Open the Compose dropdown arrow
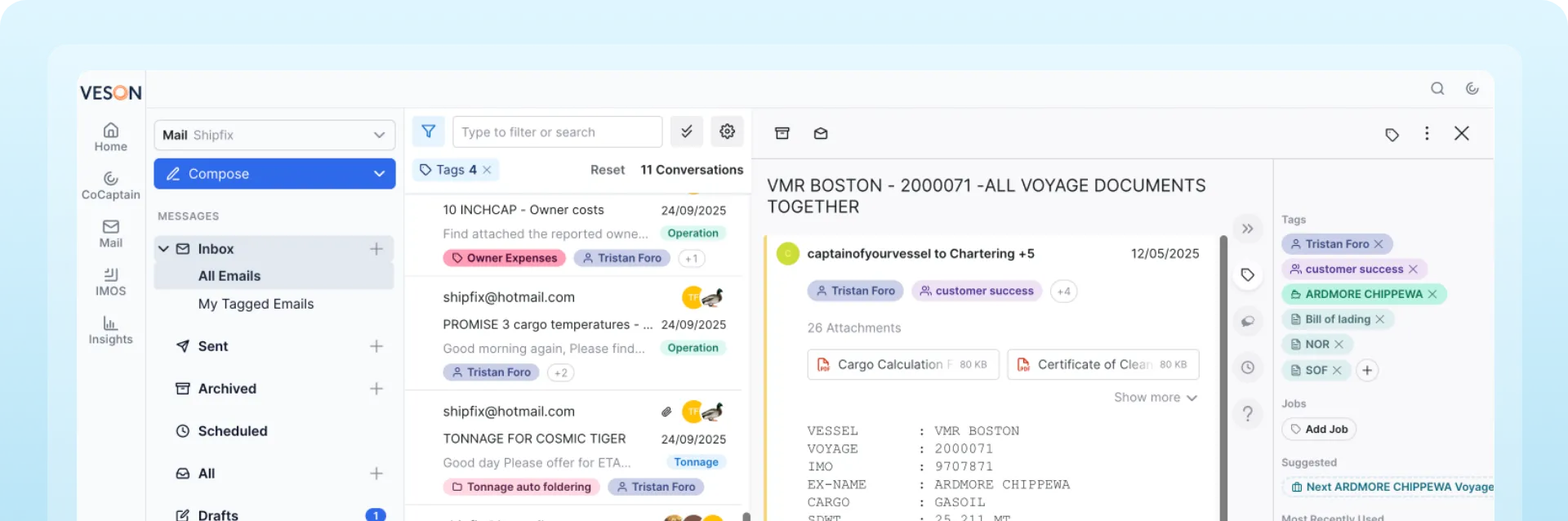Image resolution: width=1568 pixels, height=521 pixels. coord(379,174)
